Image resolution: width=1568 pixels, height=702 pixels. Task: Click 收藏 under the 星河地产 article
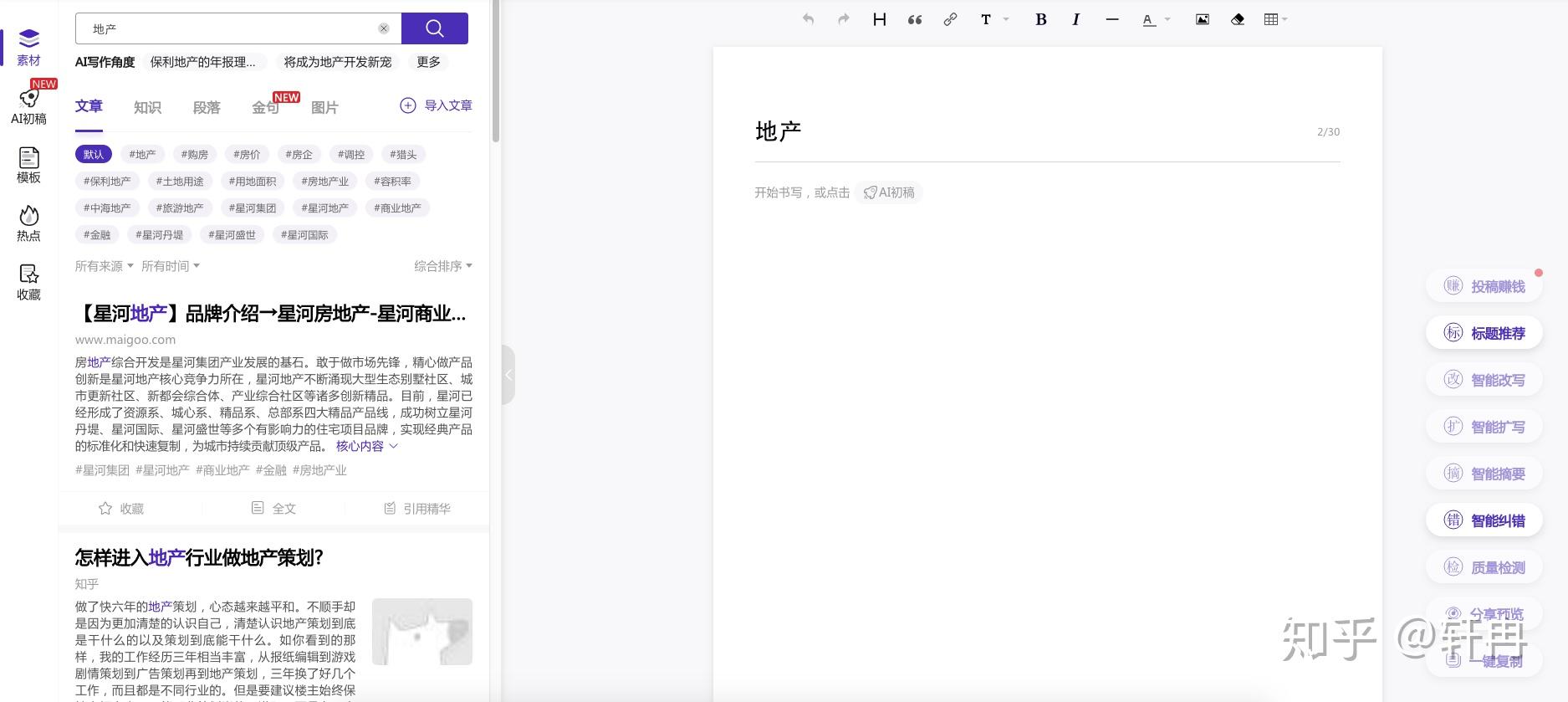click(x=121, y=508)
